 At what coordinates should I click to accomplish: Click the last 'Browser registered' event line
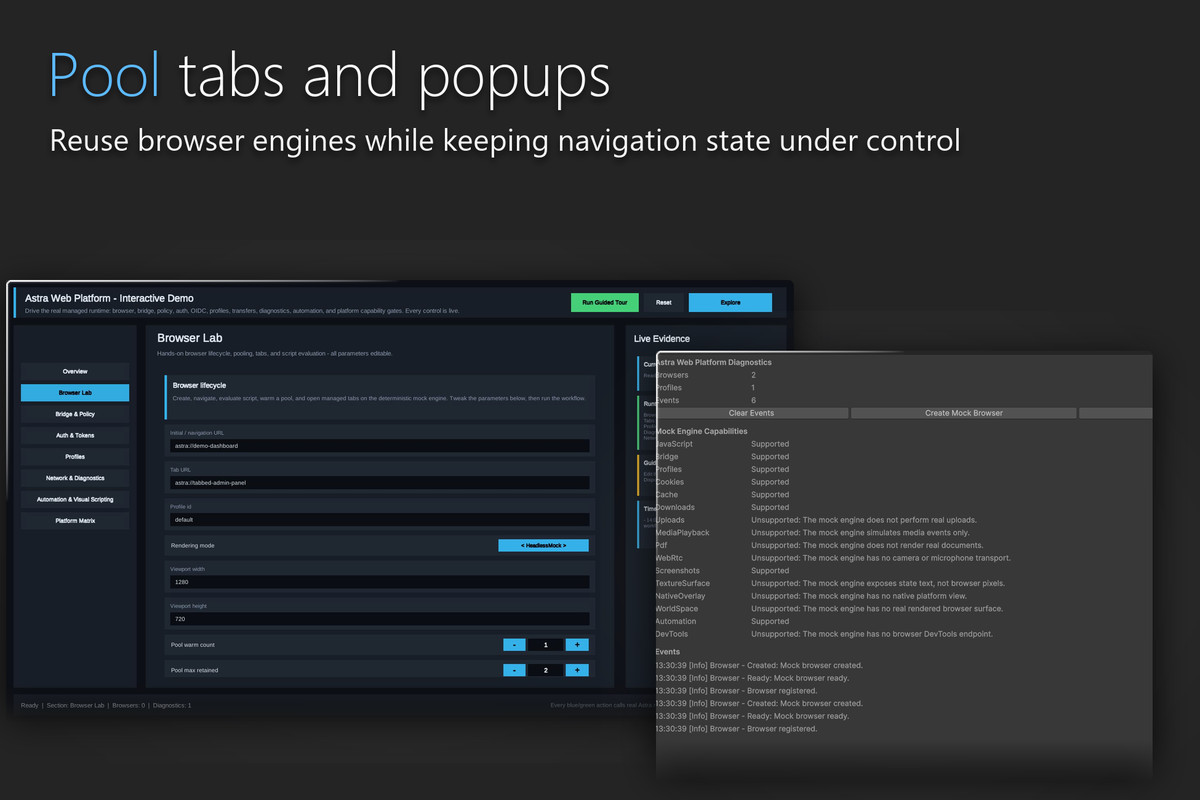click(736, 729)
